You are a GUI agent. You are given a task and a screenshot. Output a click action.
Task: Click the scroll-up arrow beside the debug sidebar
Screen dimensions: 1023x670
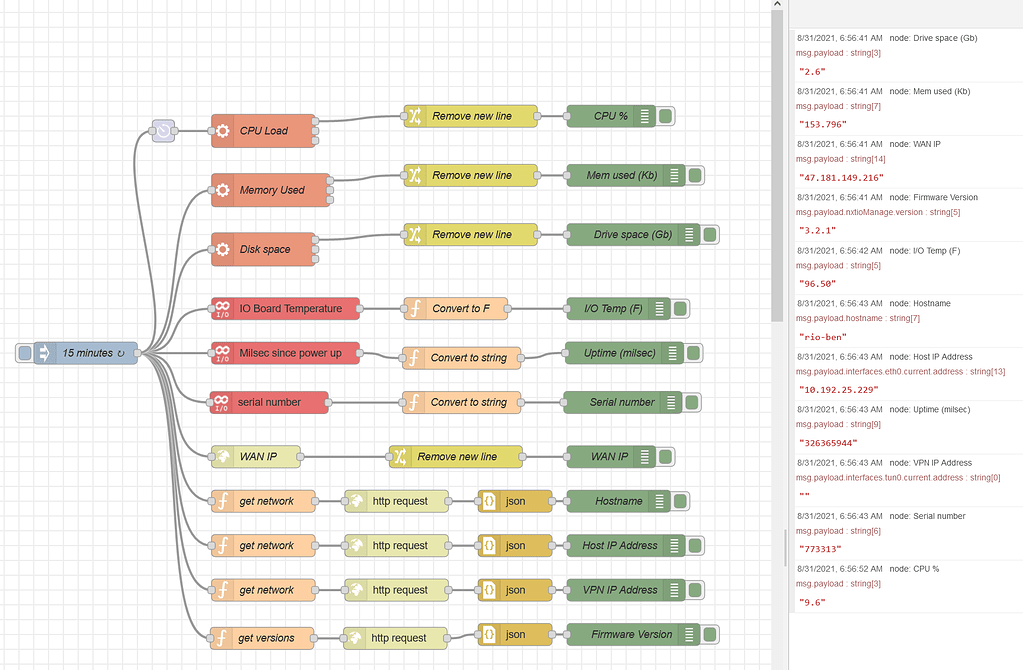click(777, 5)
